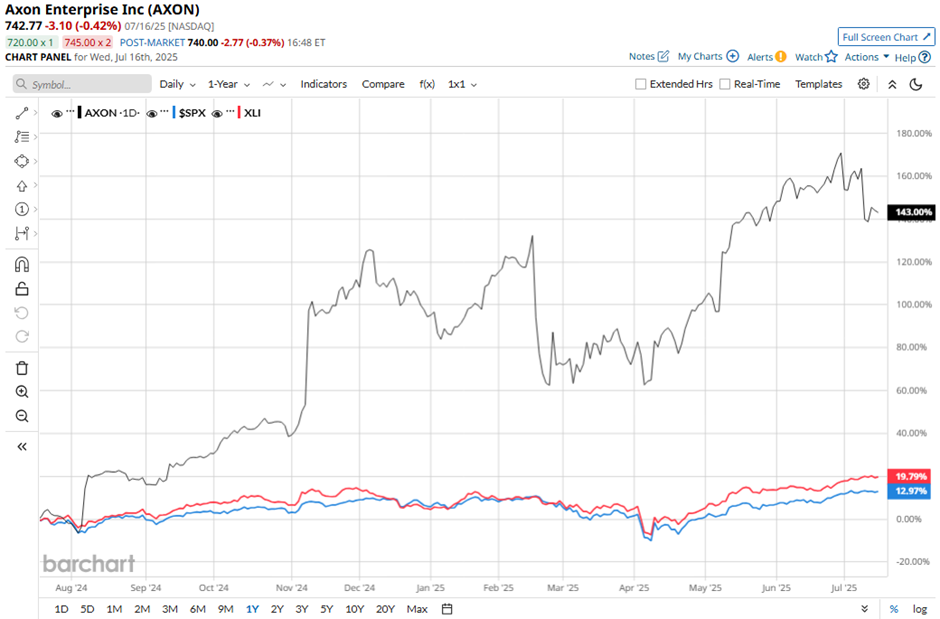Open the Notes editor
The image size is (940, 619).
click(x=649, y=56)
